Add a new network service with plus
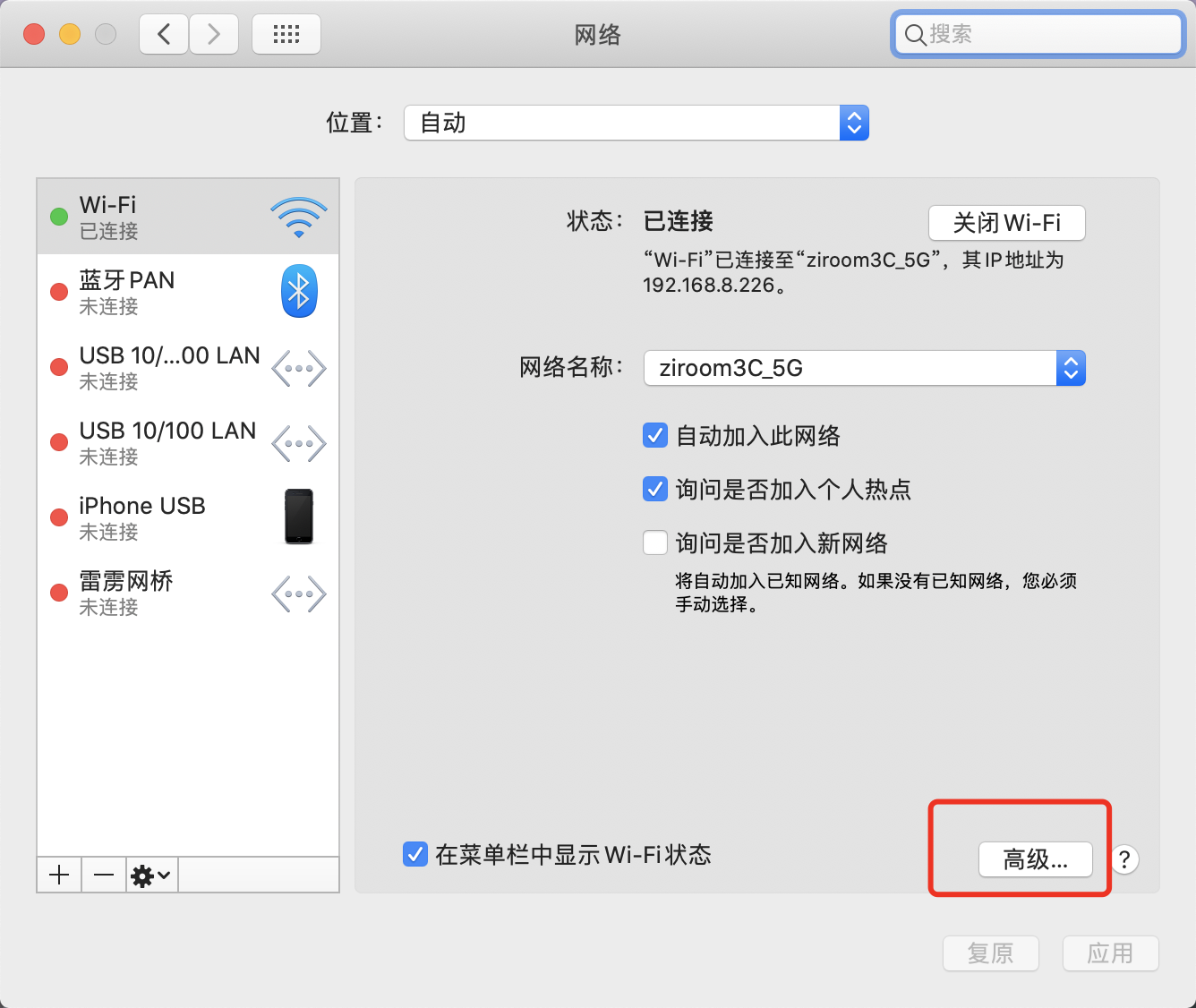1196x1008 pixels. pyautogui.click(x=60, y=875)
